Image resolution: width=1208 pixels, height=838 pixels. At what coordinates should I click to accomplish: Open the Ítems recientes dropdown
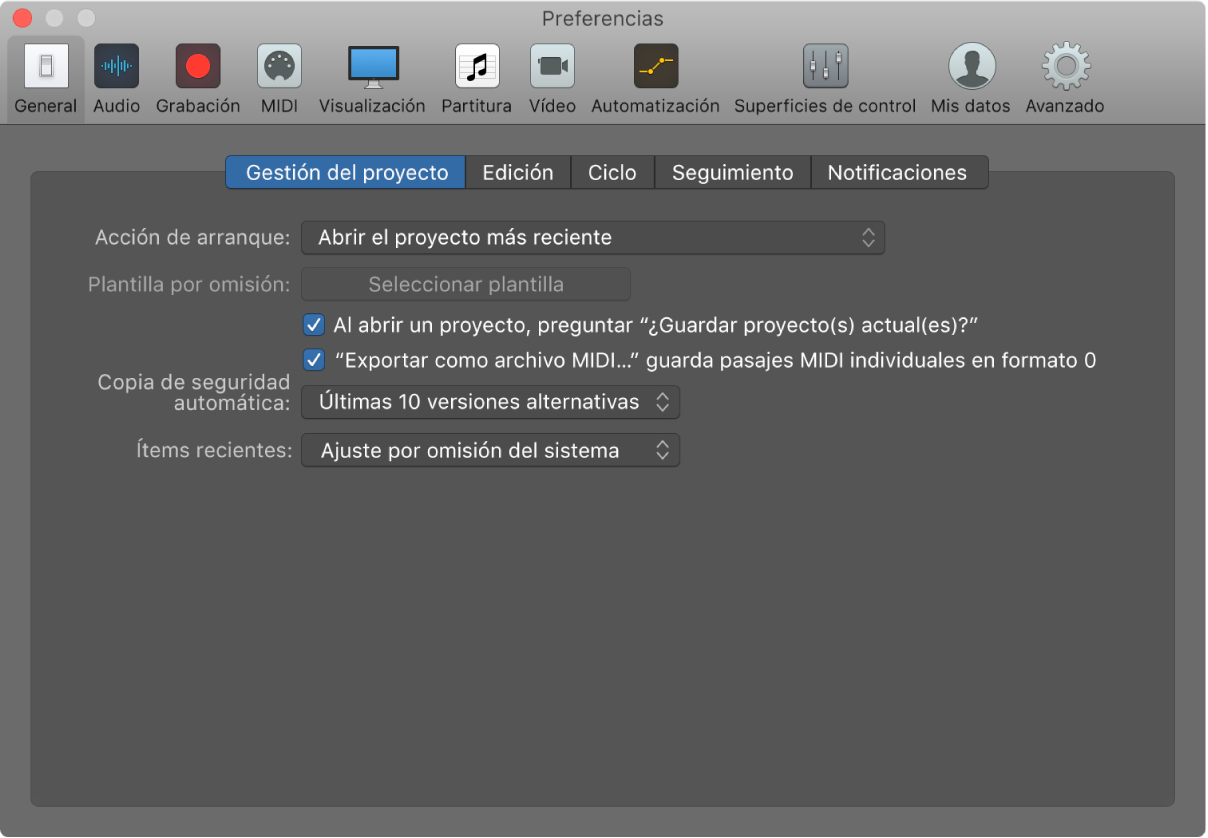pyautogui.click(x=490, y=451)
